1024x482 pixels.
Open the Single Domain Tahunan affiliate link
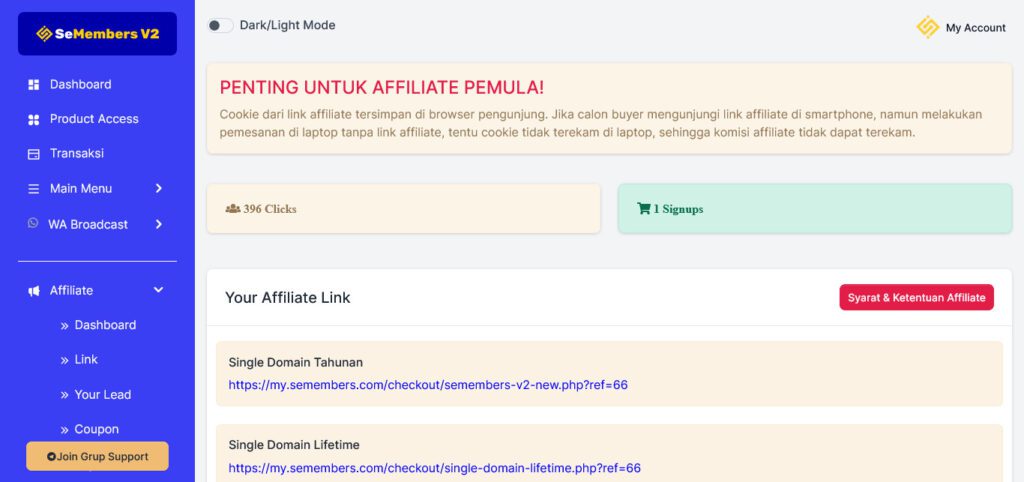[x=427, y=385]
